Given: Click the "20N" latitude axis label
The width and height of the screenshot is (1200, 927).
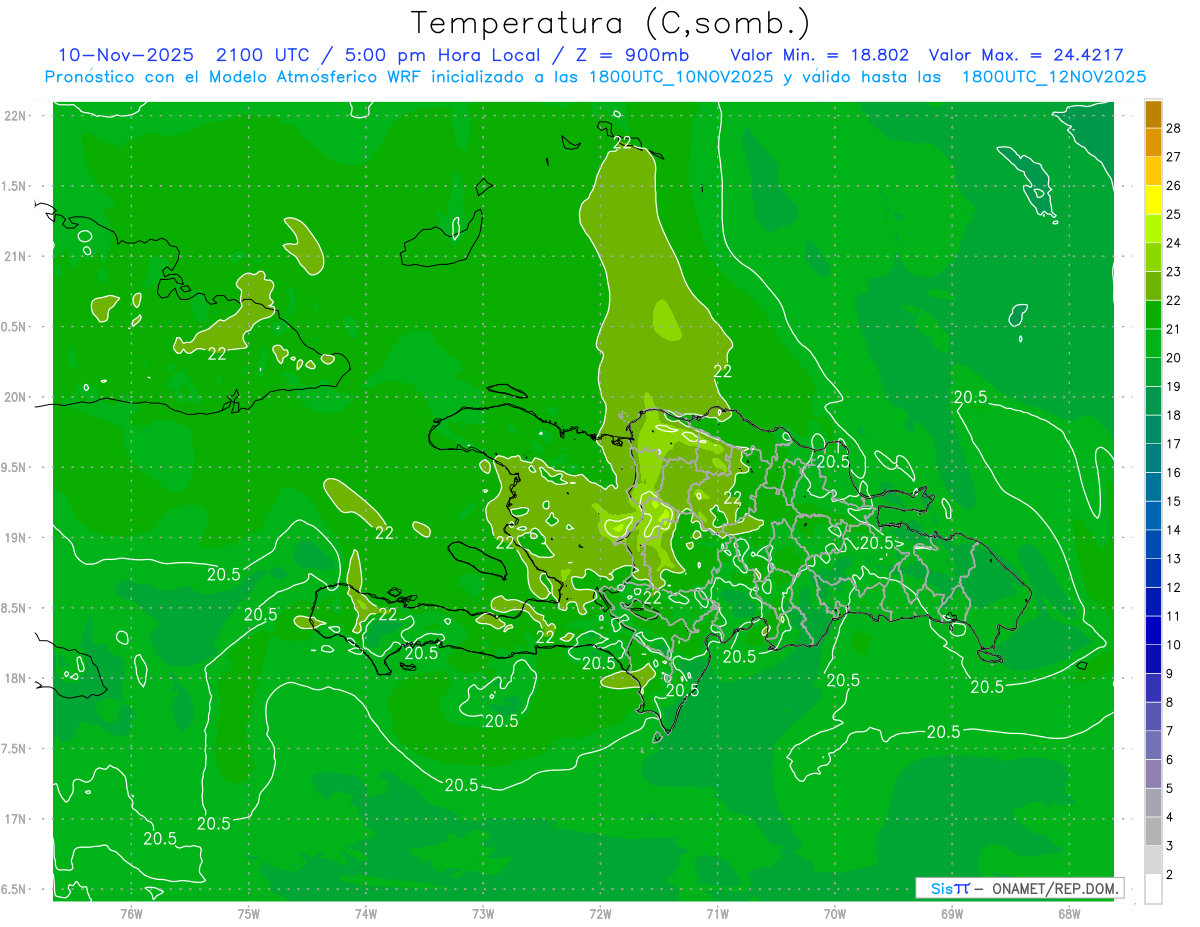Looking at the screenshot, I should click(x=17, y=397).
